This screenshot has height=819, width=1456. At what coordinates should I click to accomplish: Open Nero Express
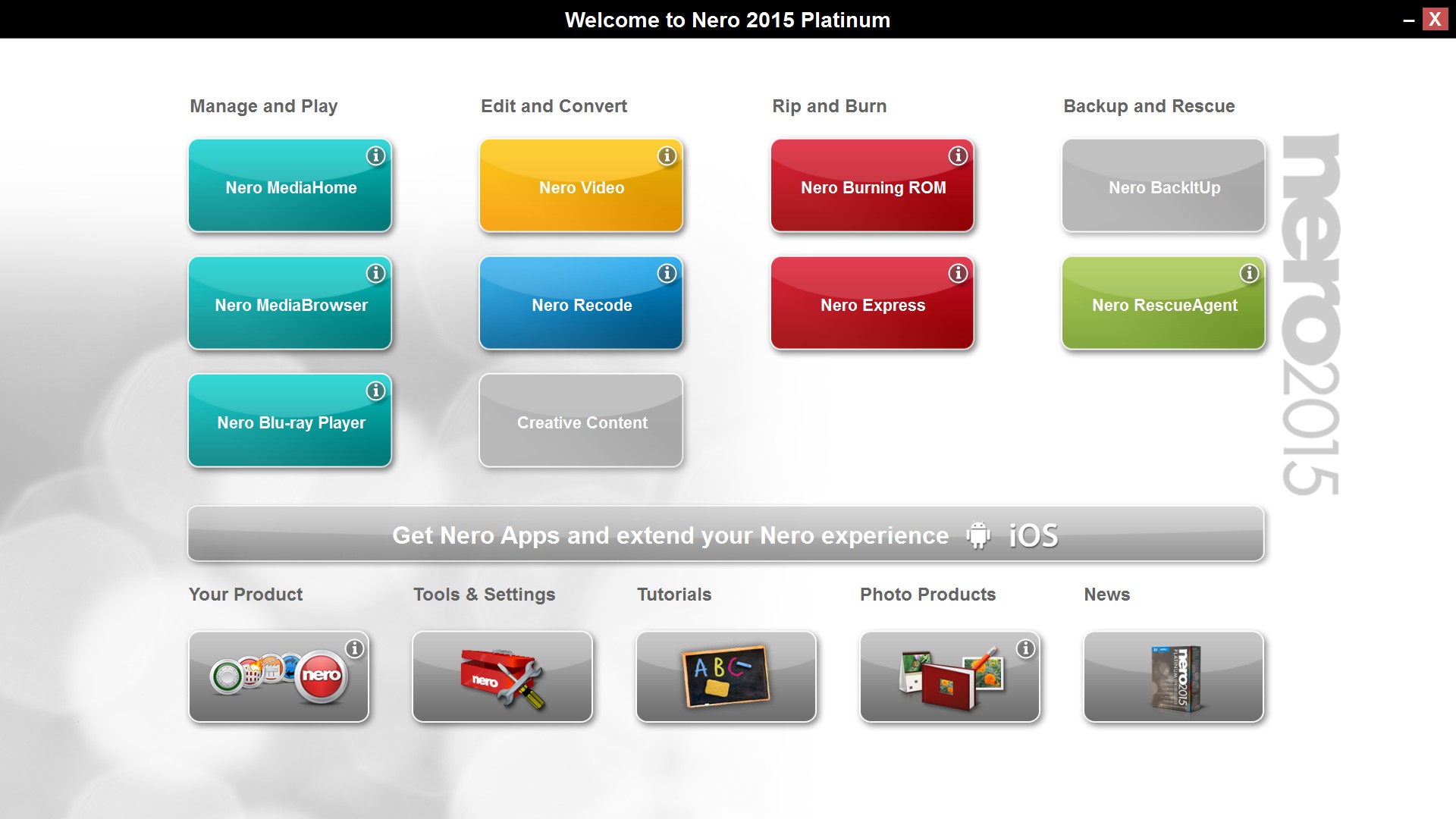[873, 303]
